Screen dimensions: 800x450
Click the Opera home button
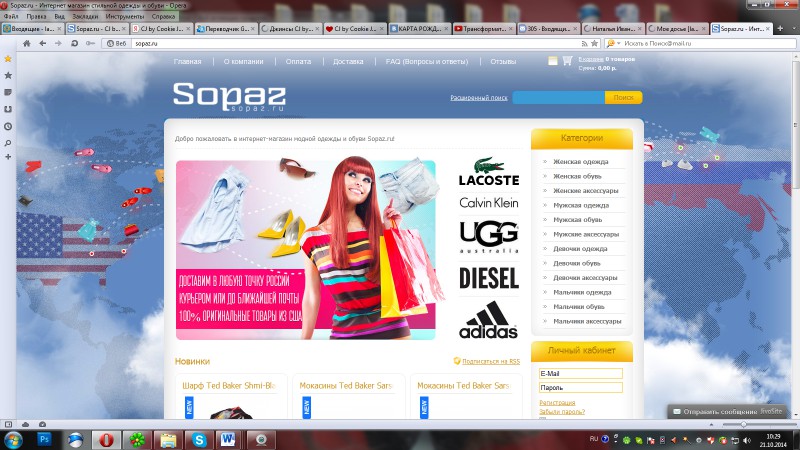(x=27, y=43)
